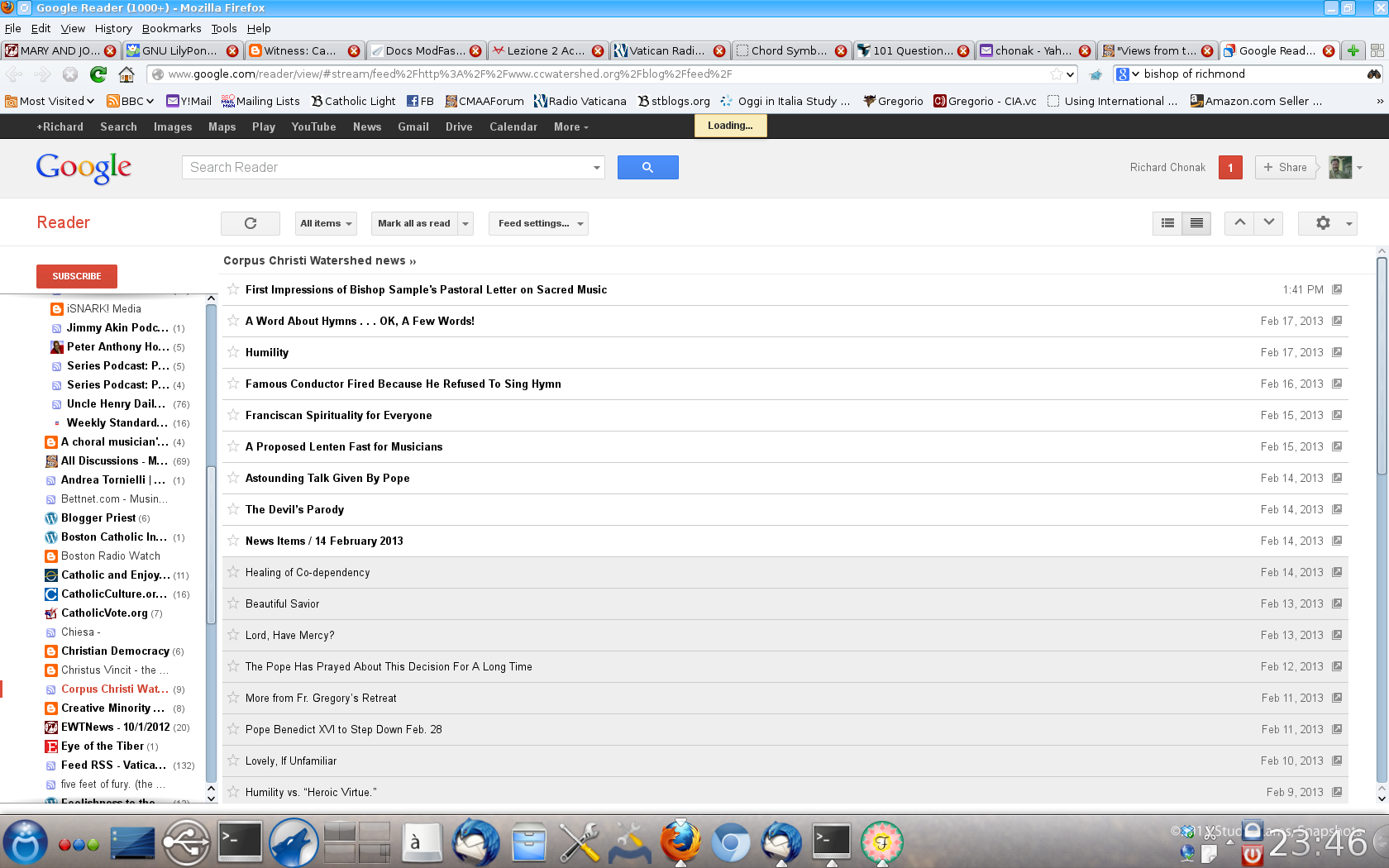Viewport: 1389px width, 868px height.
Task: Star 'Beautiful Savior' item
Action: pos(233,603)
